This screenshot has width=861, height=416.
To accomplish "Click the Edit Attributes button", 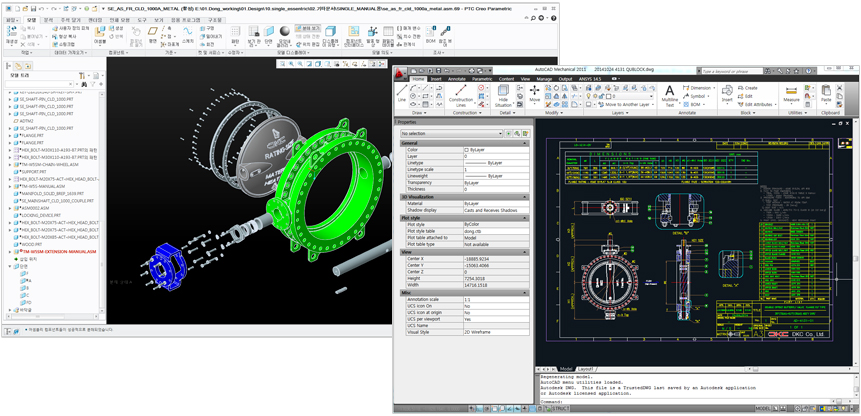I will pos(755,104).
